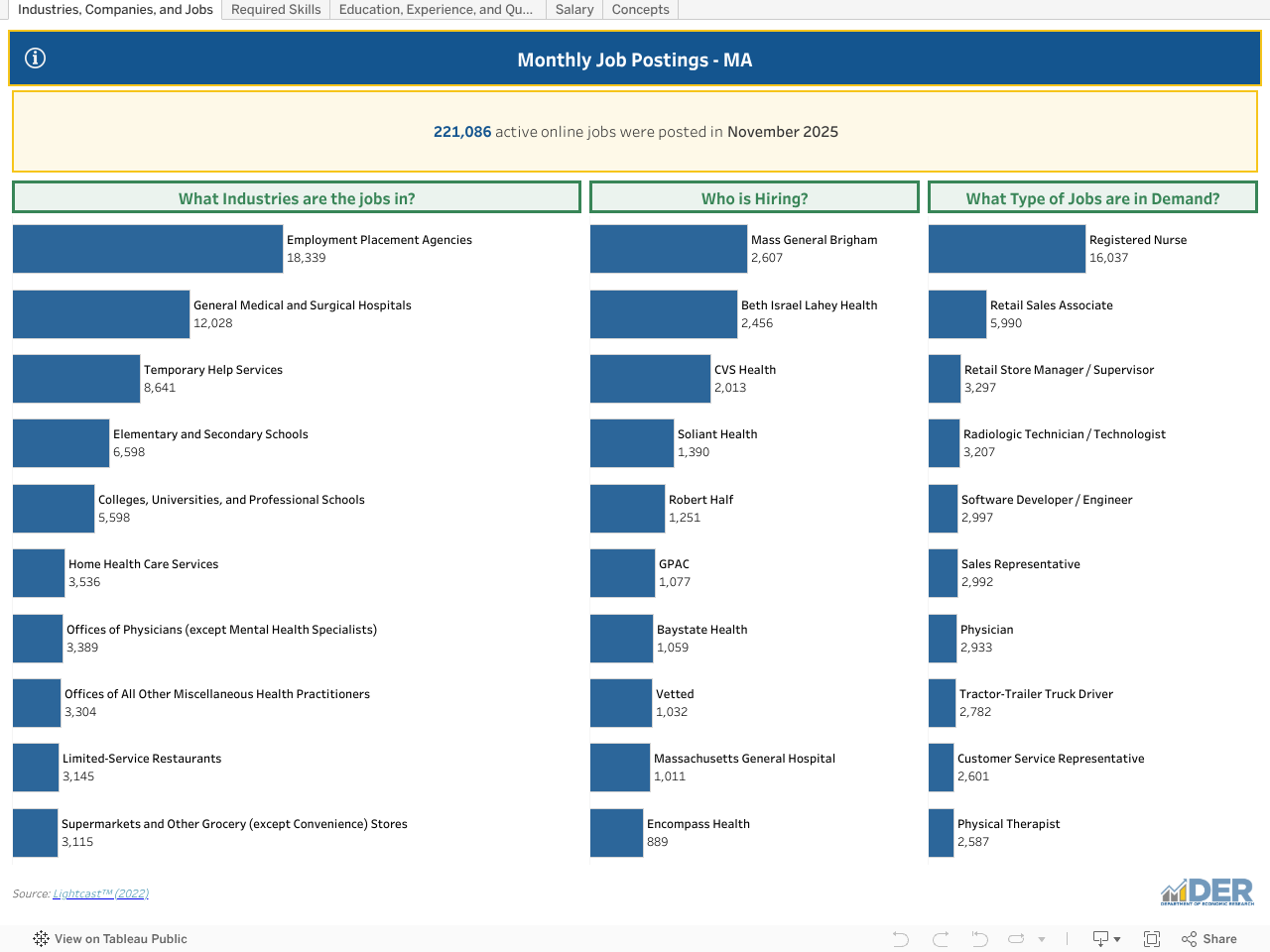Click the Revert icon in the bottom toolbar

pos(979,939)
